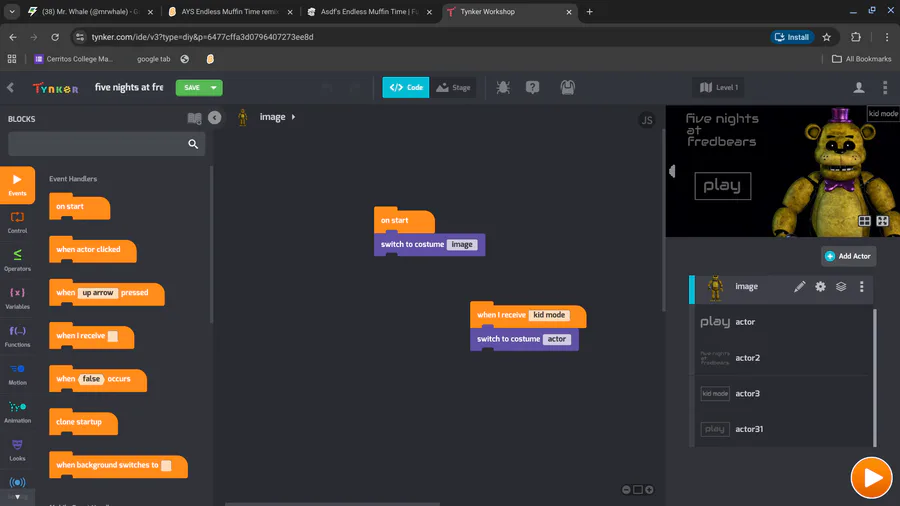
Task: Open the Events block category
Action: (x=17, y=185)
